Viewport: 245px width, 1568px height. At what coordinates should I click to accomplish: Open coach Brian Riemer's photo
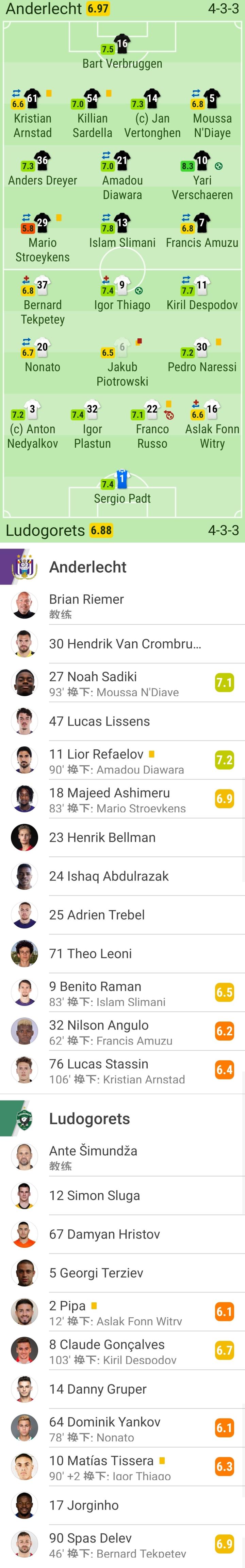(x=24, y=605)
